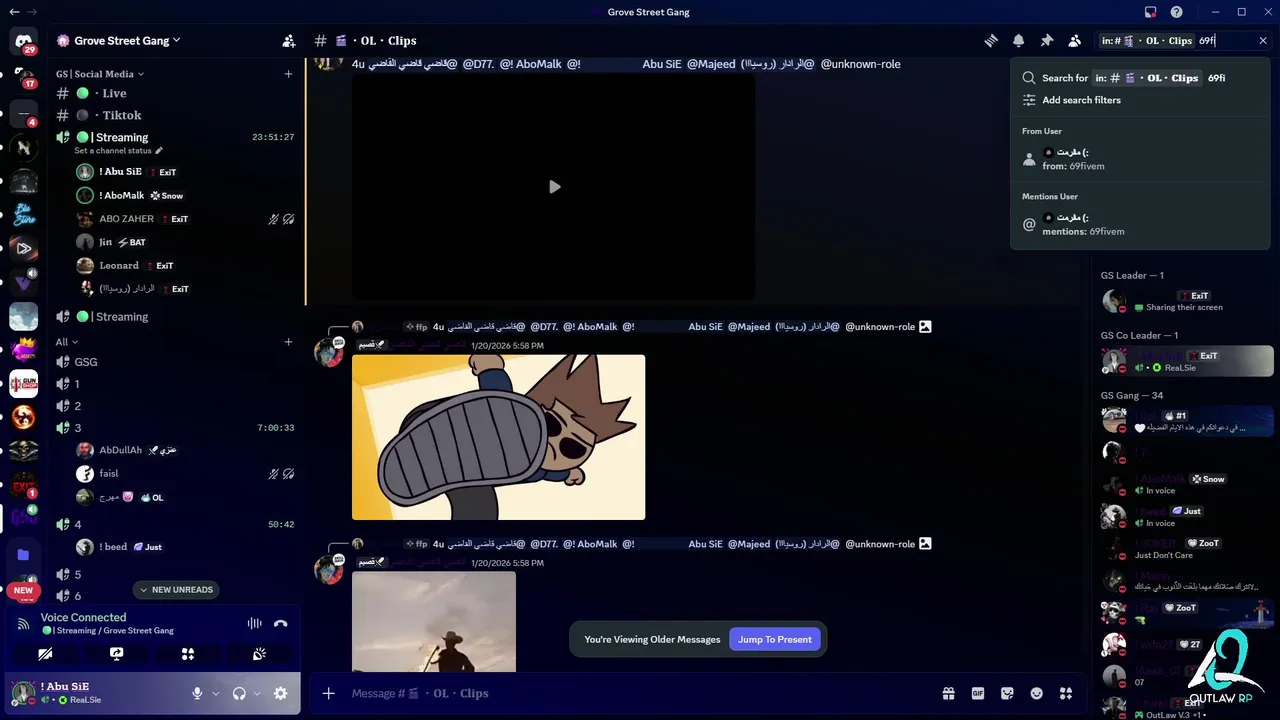Screen dimensions: 1280x720
Task: Open the Live text channel
Action: coord(176,93)
